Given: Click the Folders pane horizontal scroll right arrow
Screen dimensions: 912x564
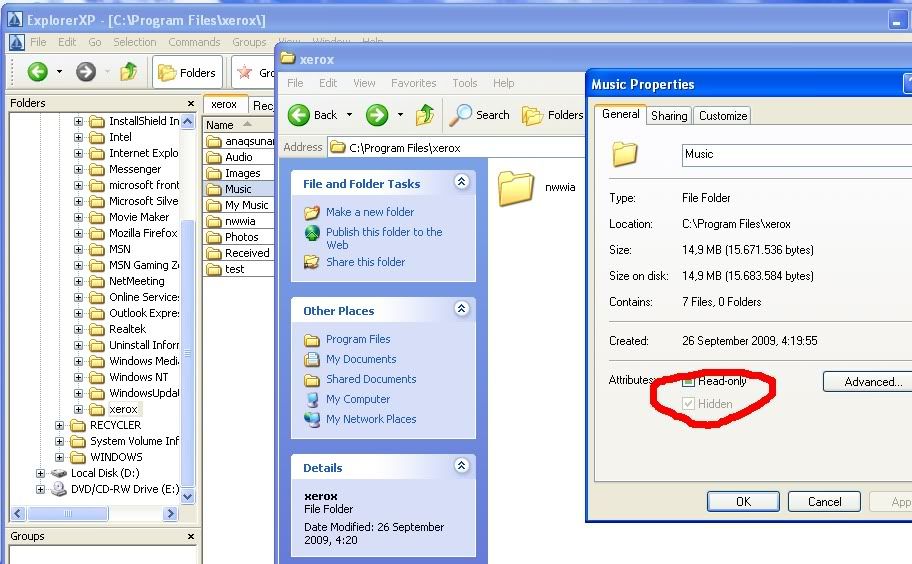Looking at the screenshot, I should coord(170,513).
